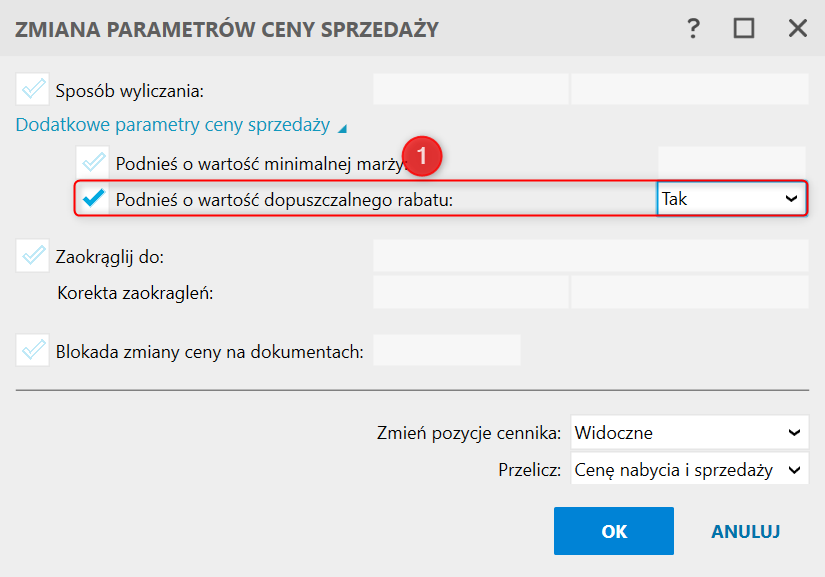This screenshot has height=577, width=825.
Task: Click first Sposób wyliczania input field
Action: (x=470, y=90)
